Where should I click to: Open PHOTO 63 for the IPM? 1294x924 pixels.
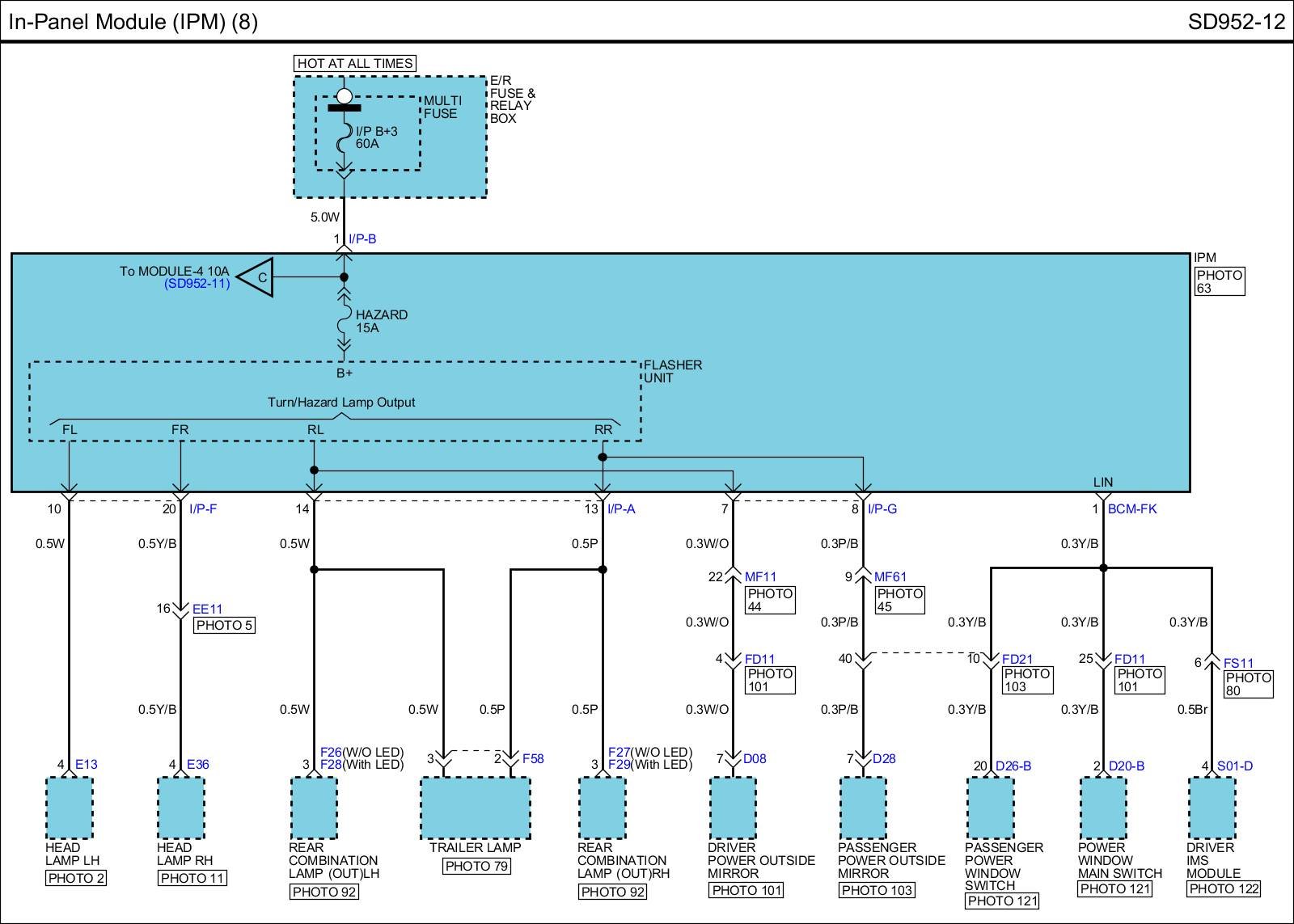[x=1220, y=281]
